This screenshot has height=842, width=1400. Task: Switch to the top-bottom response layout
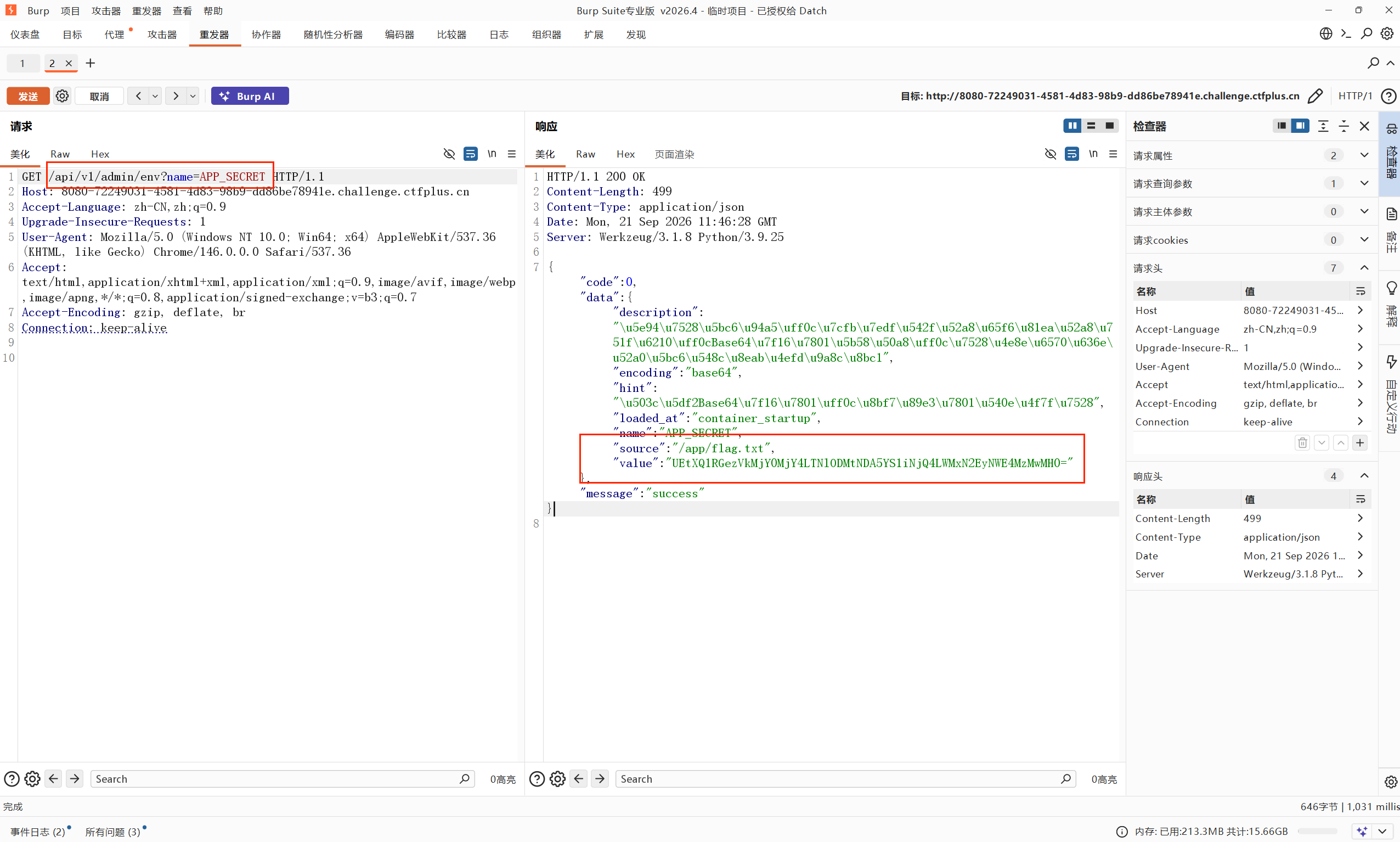click(1091, 125)
